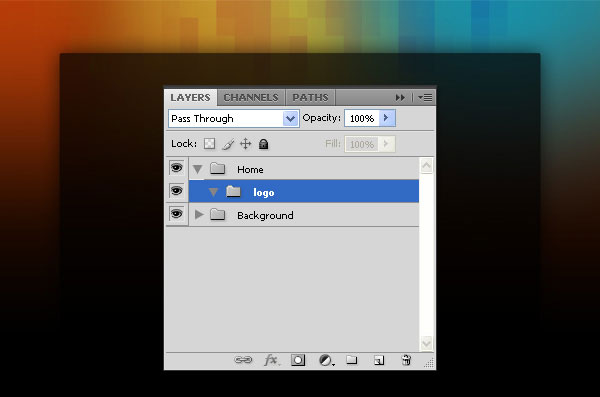Image resolution: width=600 pixels, height=397 pixels.
Task: Create a new layer
Action: pyautogui.click(x=379, y=360)
